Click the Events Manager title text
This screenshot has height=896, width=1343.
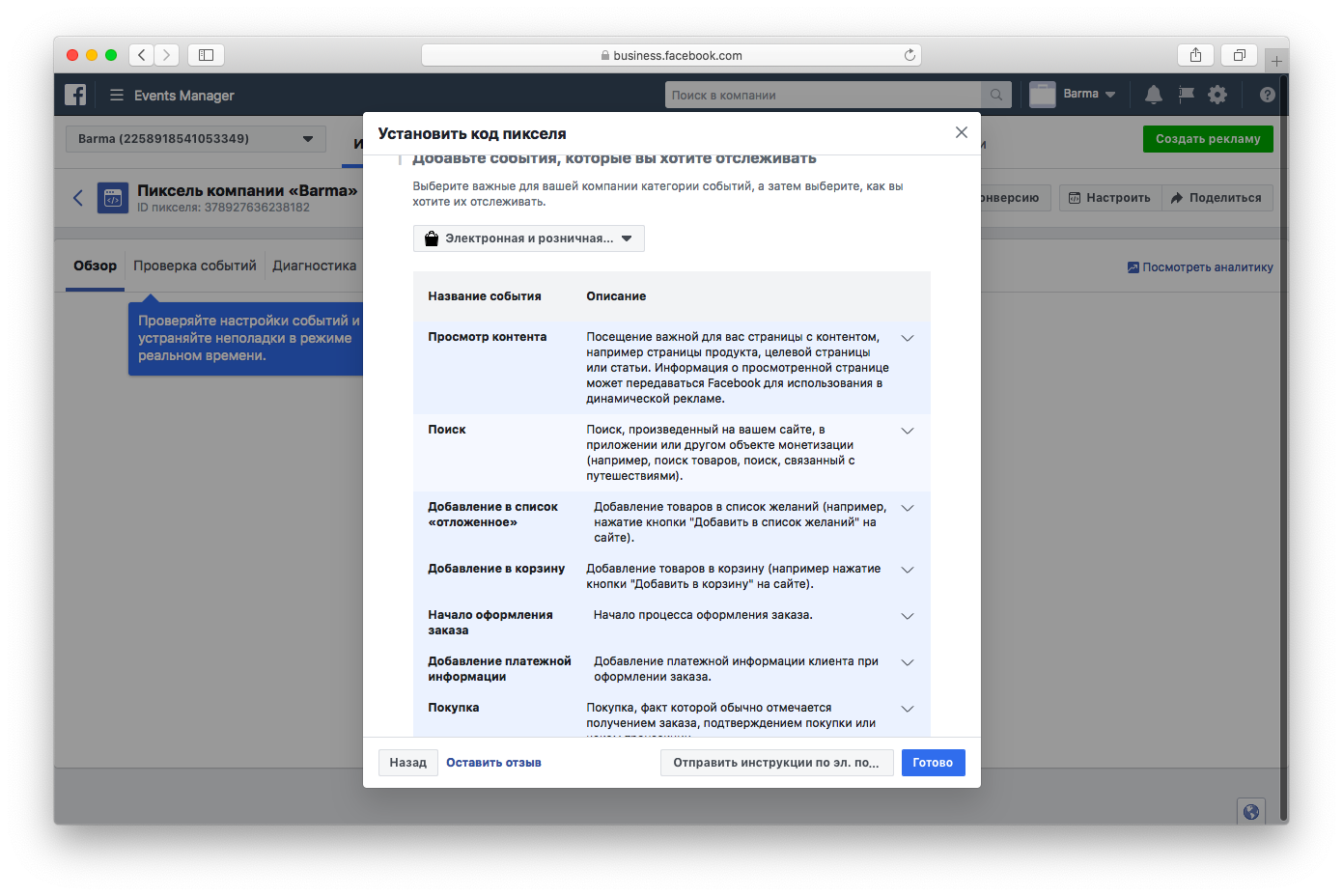[184, 96]
